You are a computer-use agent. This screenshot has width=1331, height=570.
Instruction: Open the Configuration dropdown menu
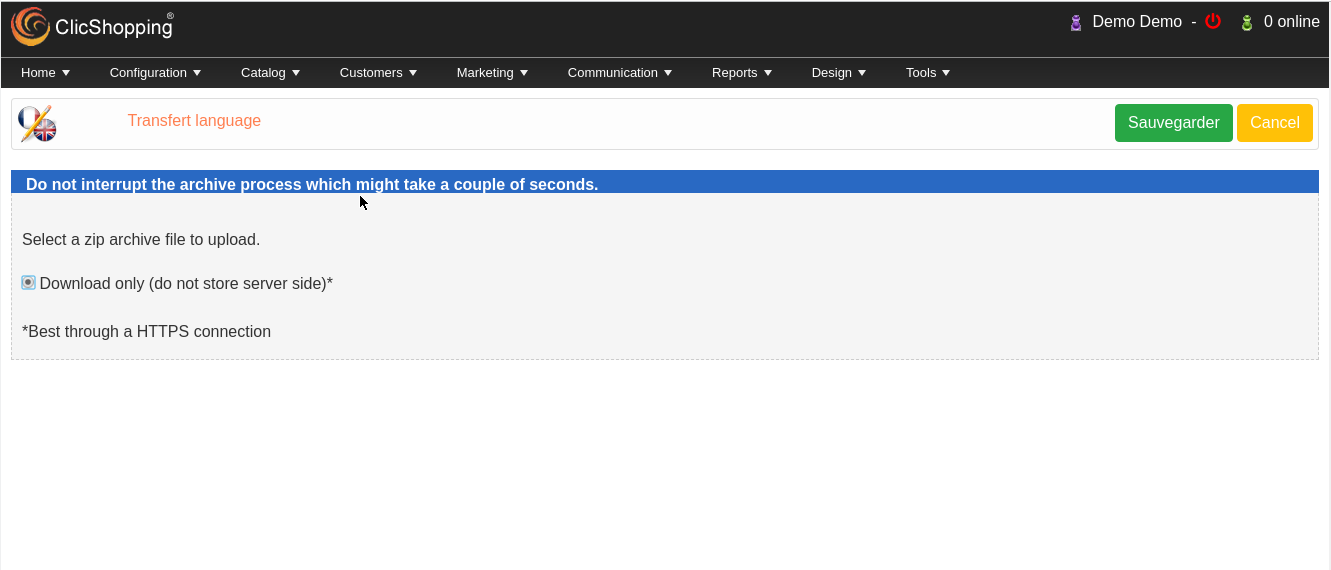pyautogui.click(x=155, y=73)
